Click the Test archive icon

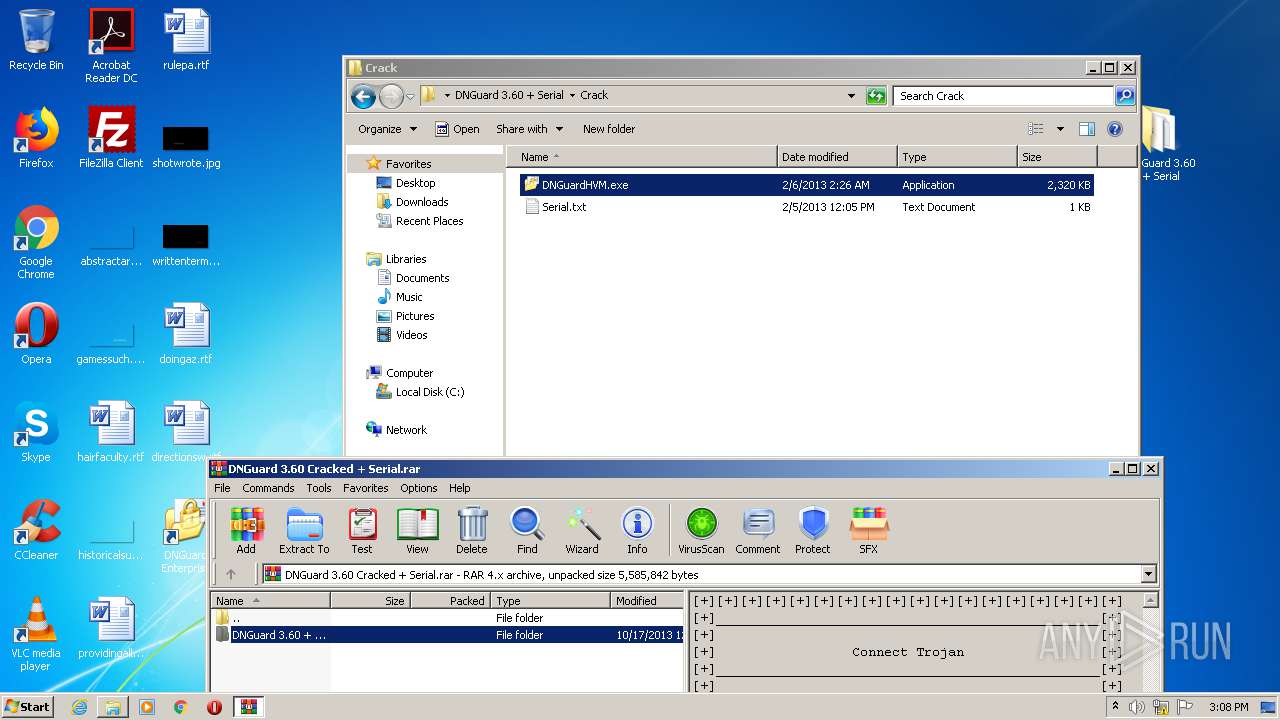point(362,530)
